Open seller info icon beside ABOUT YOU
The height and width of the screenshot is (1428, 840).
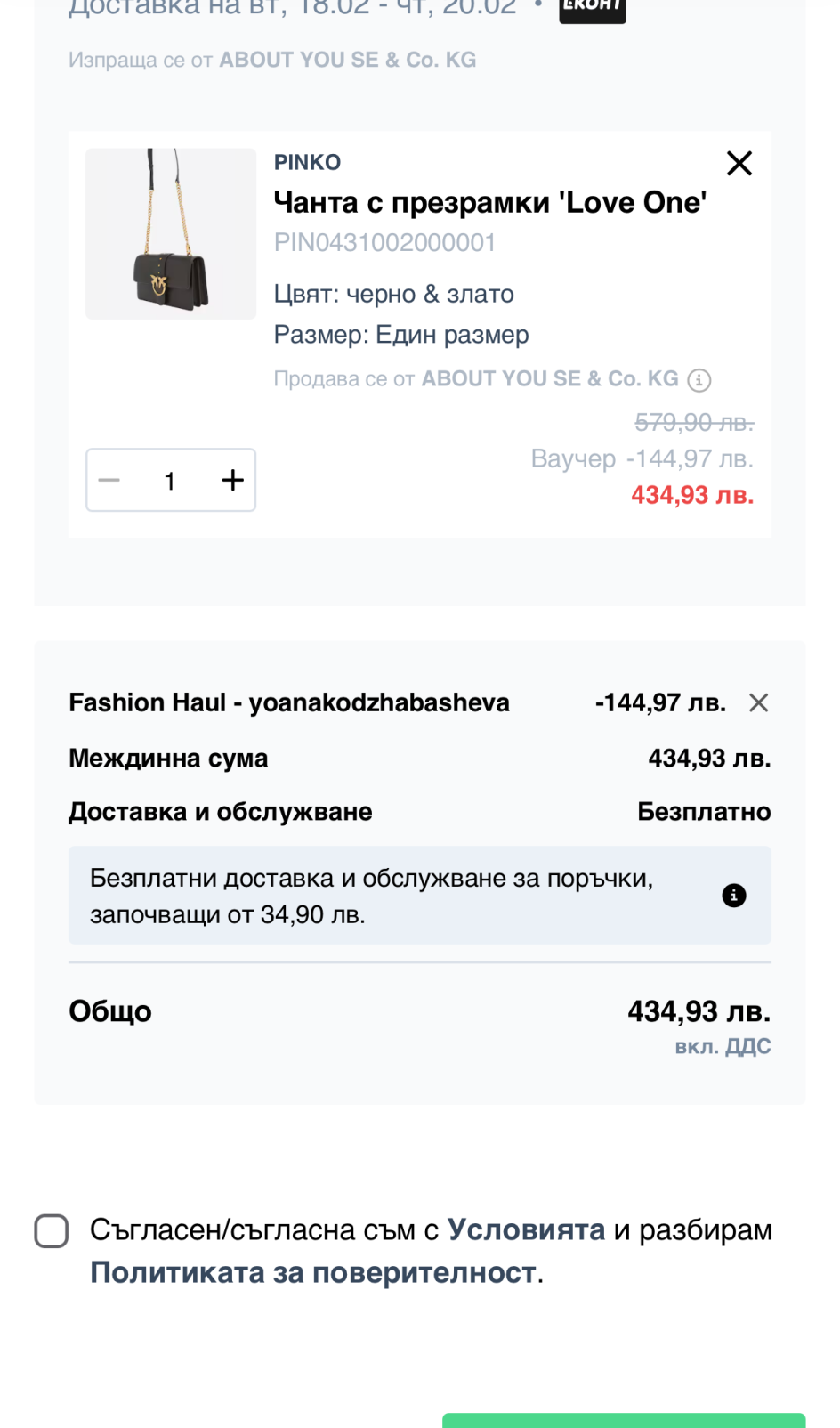pos(700,380)
